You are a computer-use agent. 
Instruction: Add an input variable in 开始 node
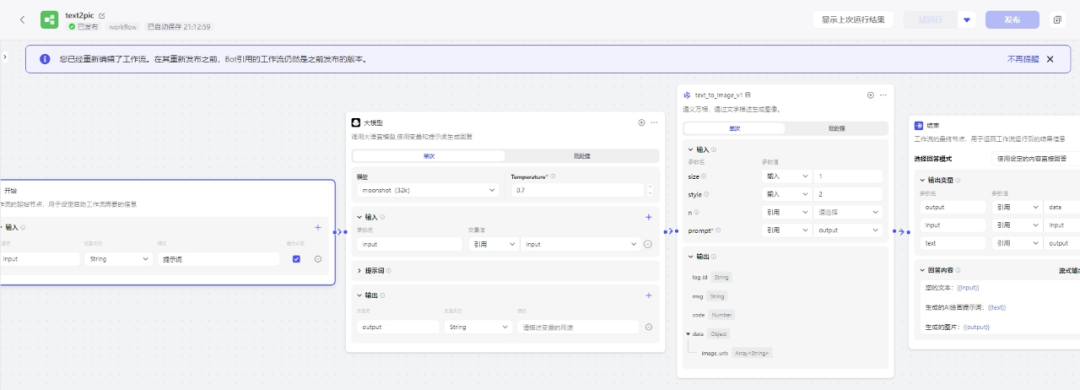318,227
